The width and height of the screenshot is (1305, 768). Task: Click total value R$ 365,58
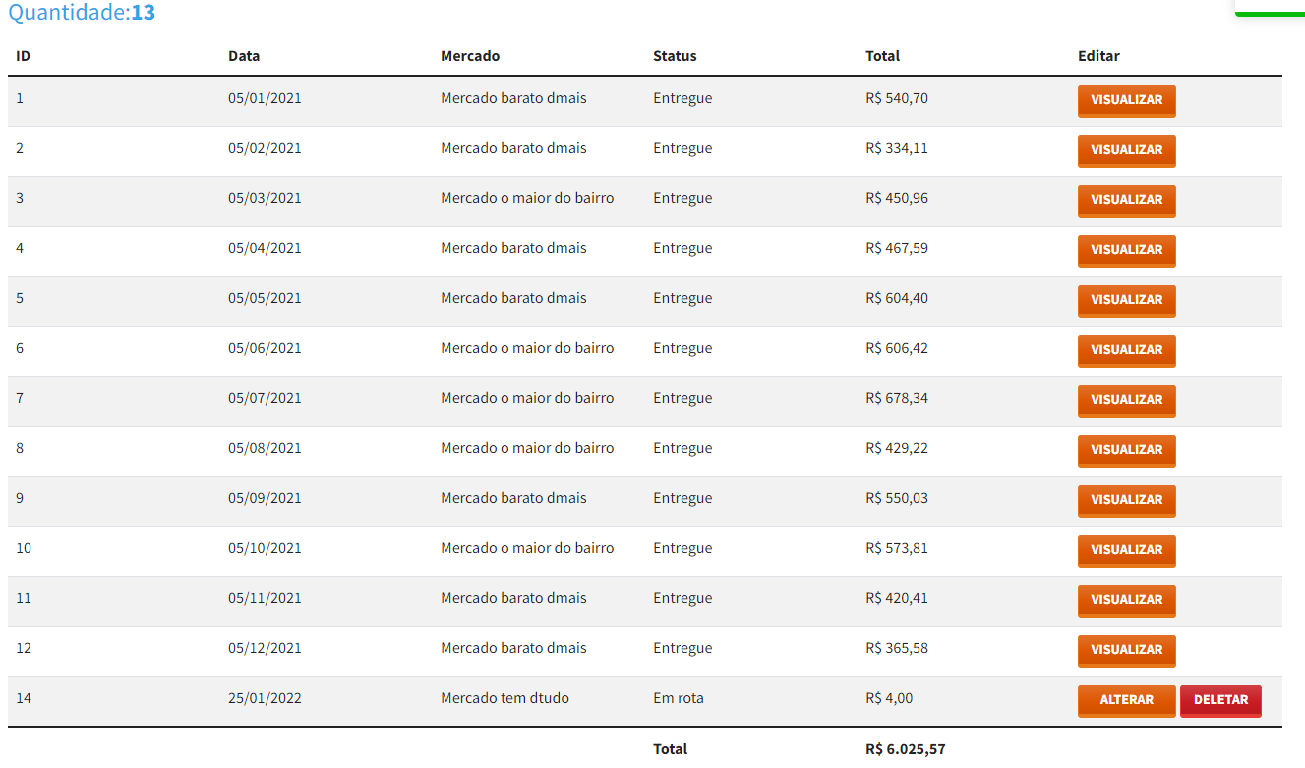click(896, 648)
